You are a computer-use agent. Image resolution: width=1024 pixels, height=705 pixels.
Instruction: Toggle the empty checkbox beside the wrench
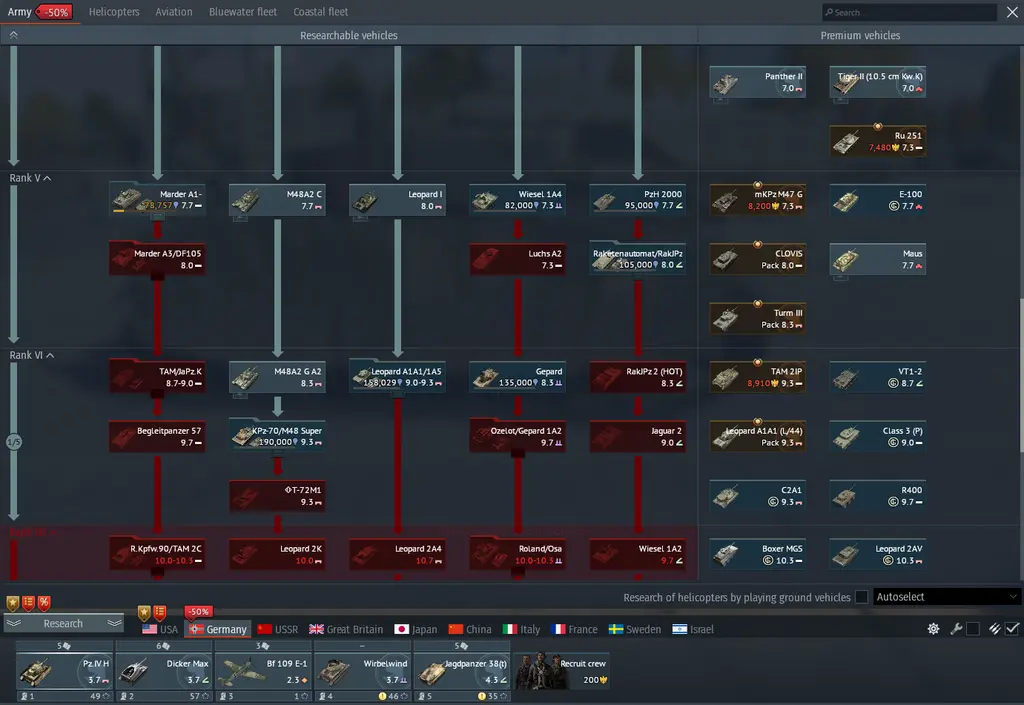[x=973, y=629]
